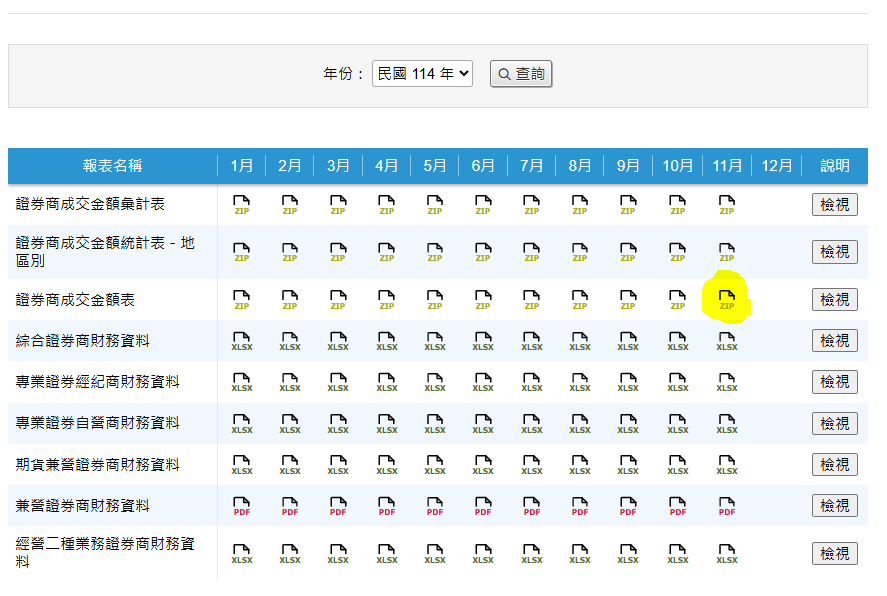Download July ZIP for 證券商成交金額彙計表
This screenshot has height=596, width=887.
coord(532,205)
